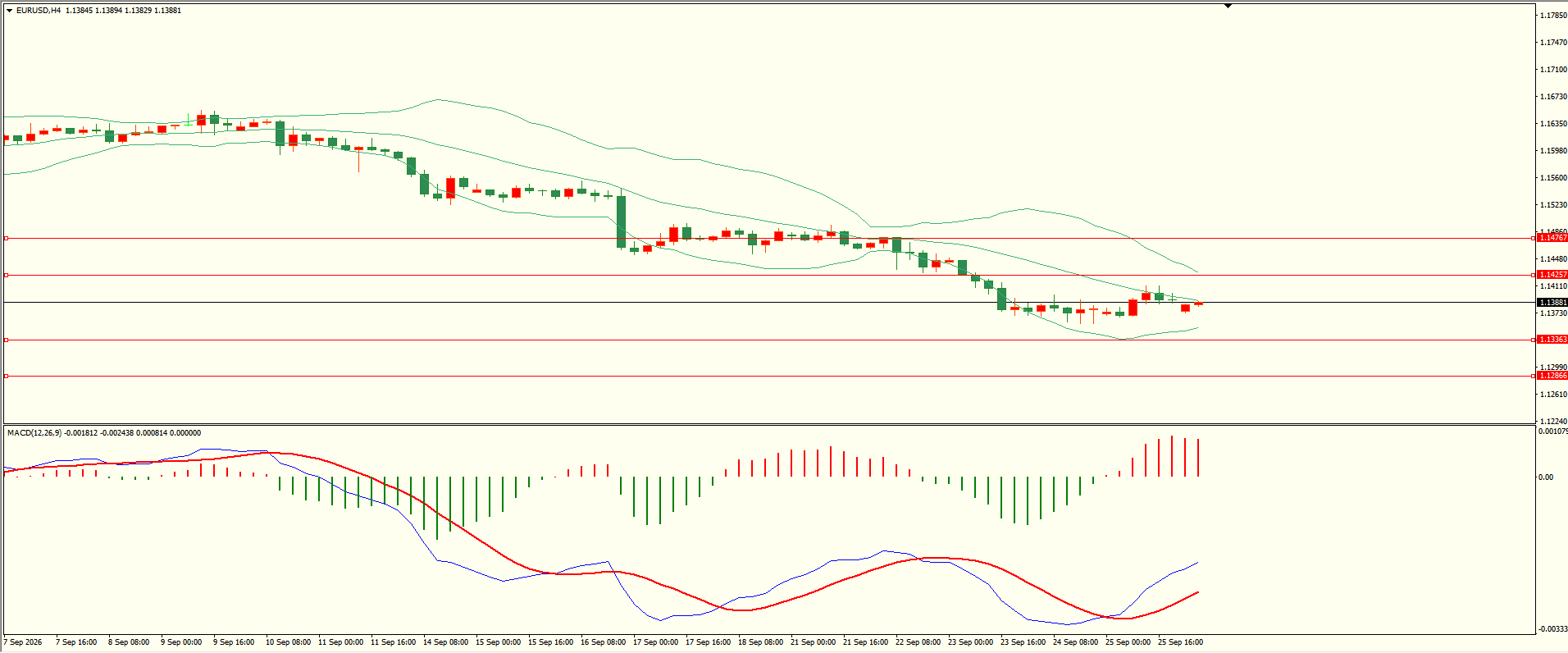Click the last red candle at chart's right edge
The height and width of the screenshot is (653, 1568).
tap(1198, 304)
